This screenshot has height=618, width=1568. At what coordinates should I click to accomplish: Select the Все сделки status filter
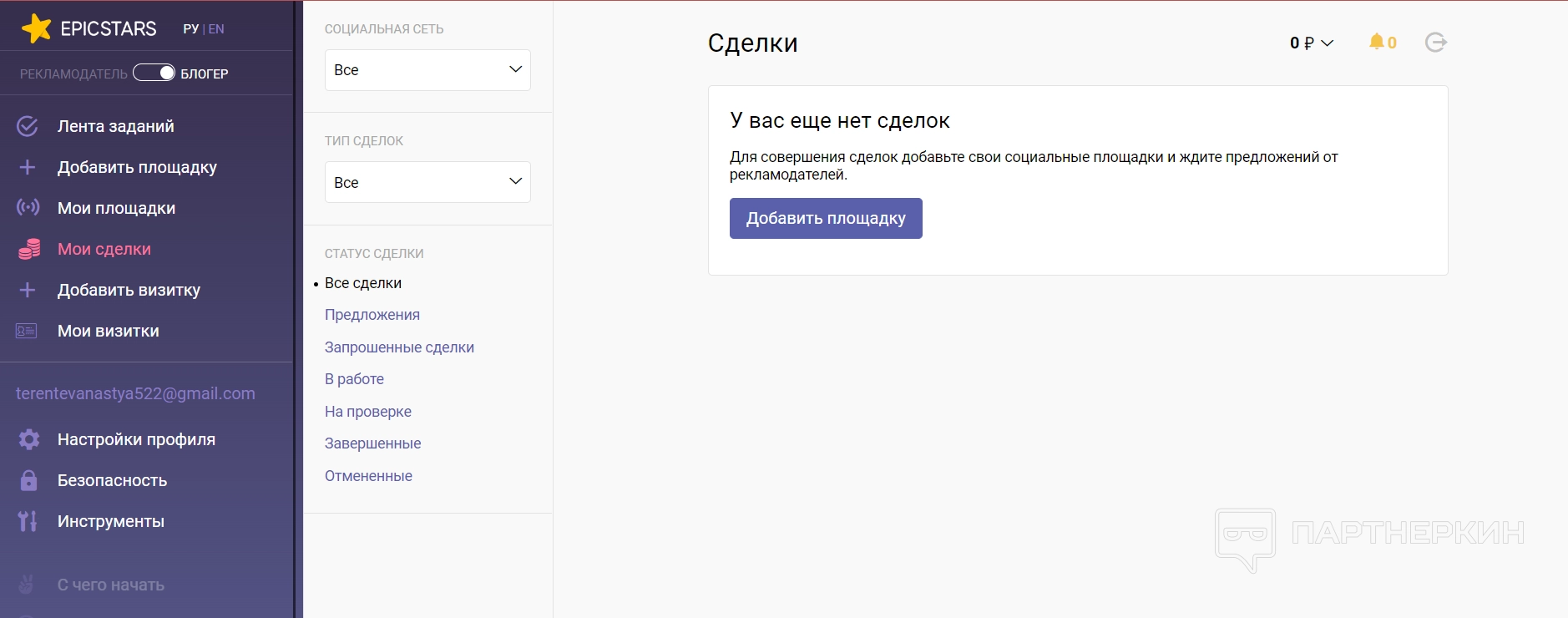pyautogui.click(x=363, y=283)
